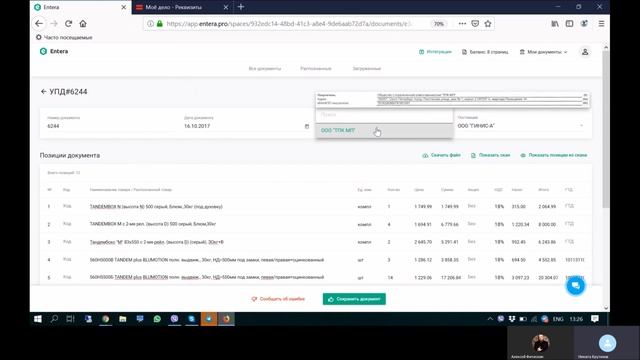Click the search field in buyer dropdown

tap(384, 115)
